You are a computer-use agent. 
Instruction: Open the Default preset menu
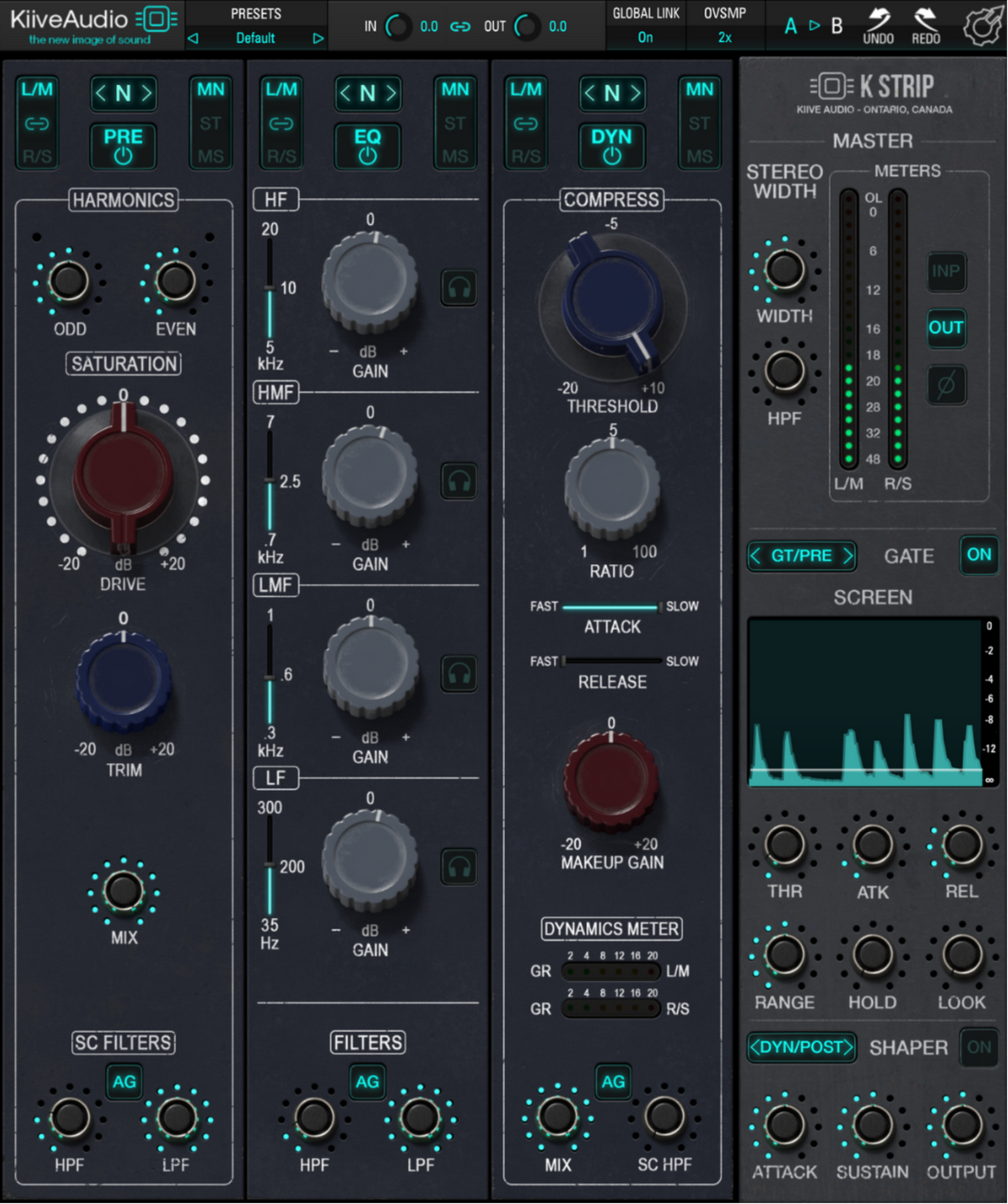pyautogui.click(x=255, y=39)
